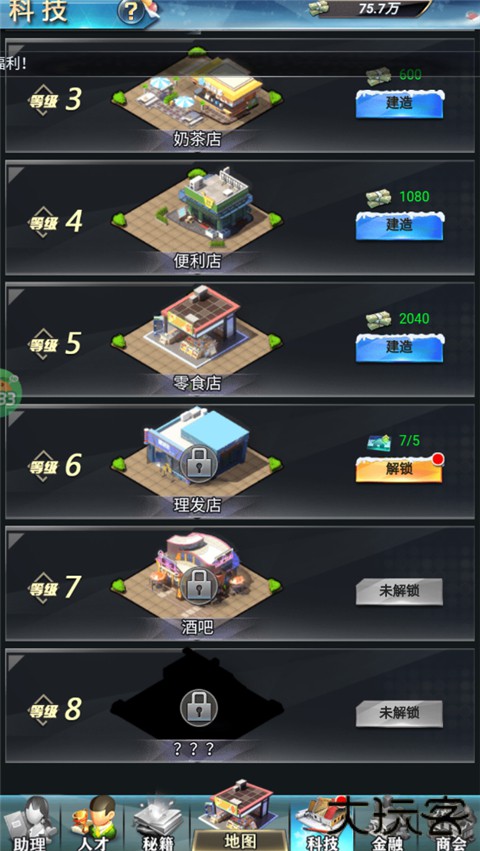Click the 未解锁 button for level 8
480x851 pixels.
(399, 714)
